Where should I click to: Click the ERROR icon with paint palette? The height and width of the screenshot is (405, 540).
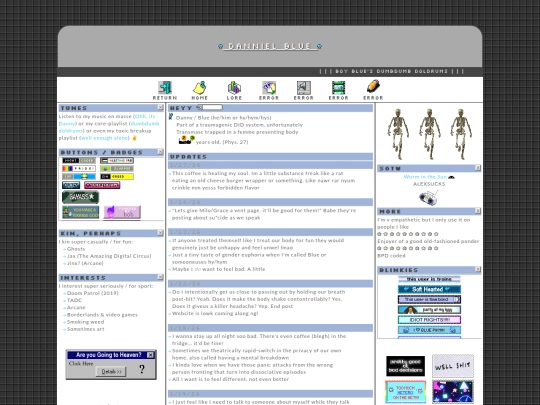[269, 87]
